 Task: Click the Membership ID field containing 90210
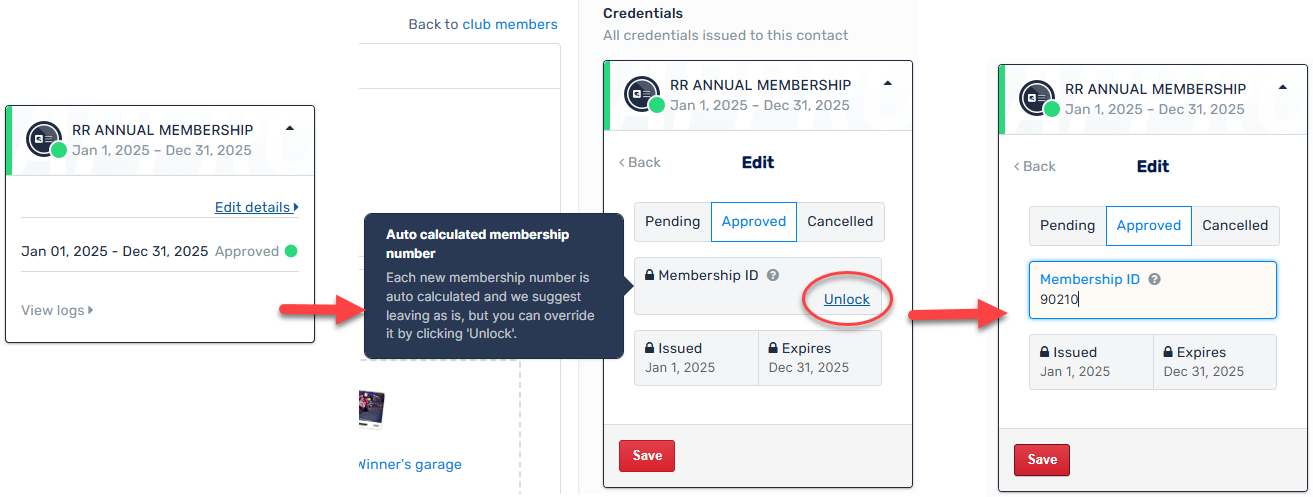(1152, 299)
